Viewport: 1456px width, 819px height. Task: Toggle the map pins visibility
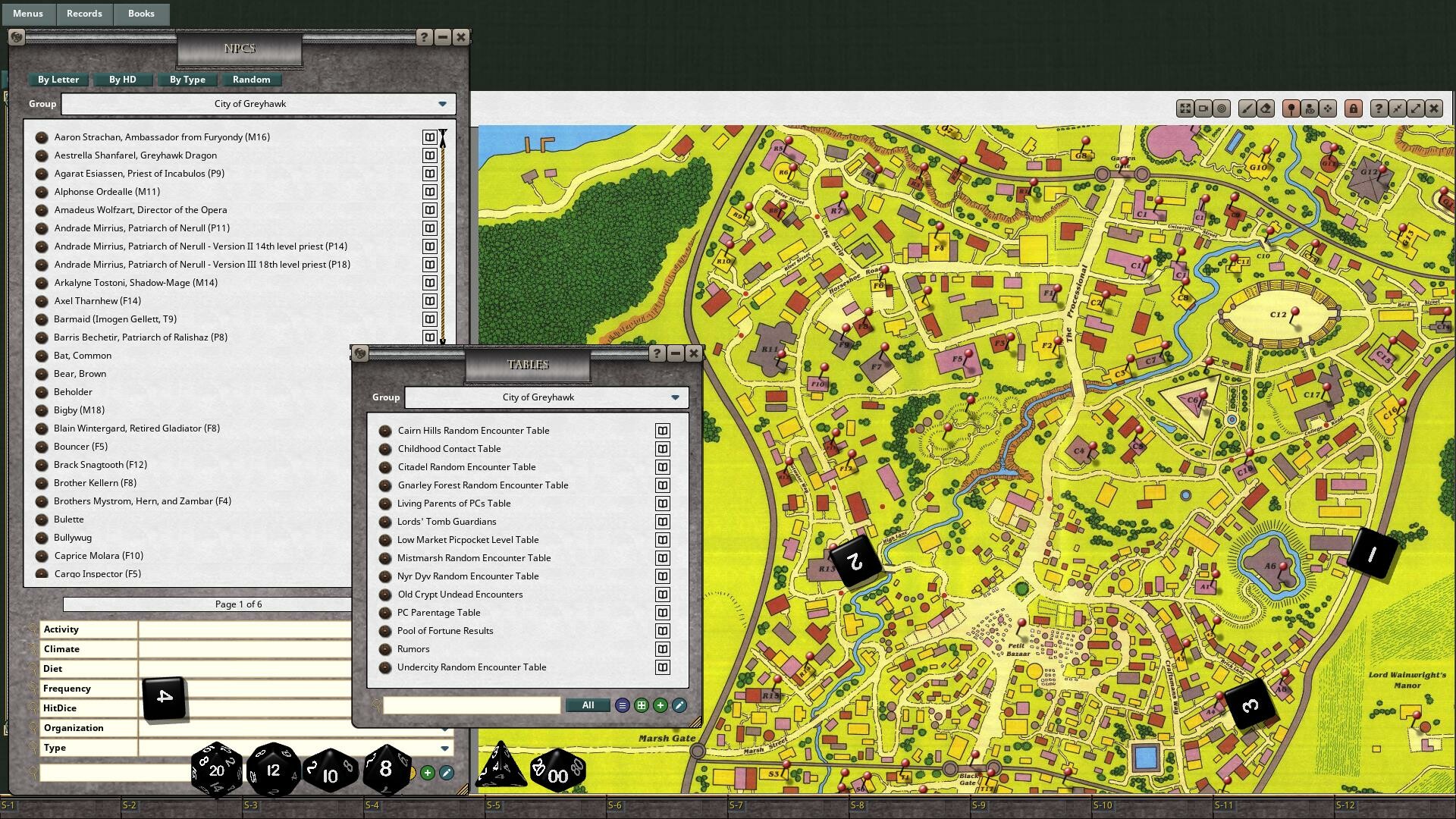(x=1290, y=108)
